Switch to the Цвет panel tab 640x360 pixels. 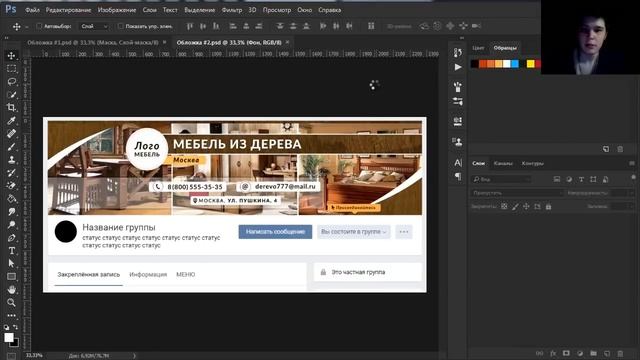pyautogui.click(x=478, y=48)
